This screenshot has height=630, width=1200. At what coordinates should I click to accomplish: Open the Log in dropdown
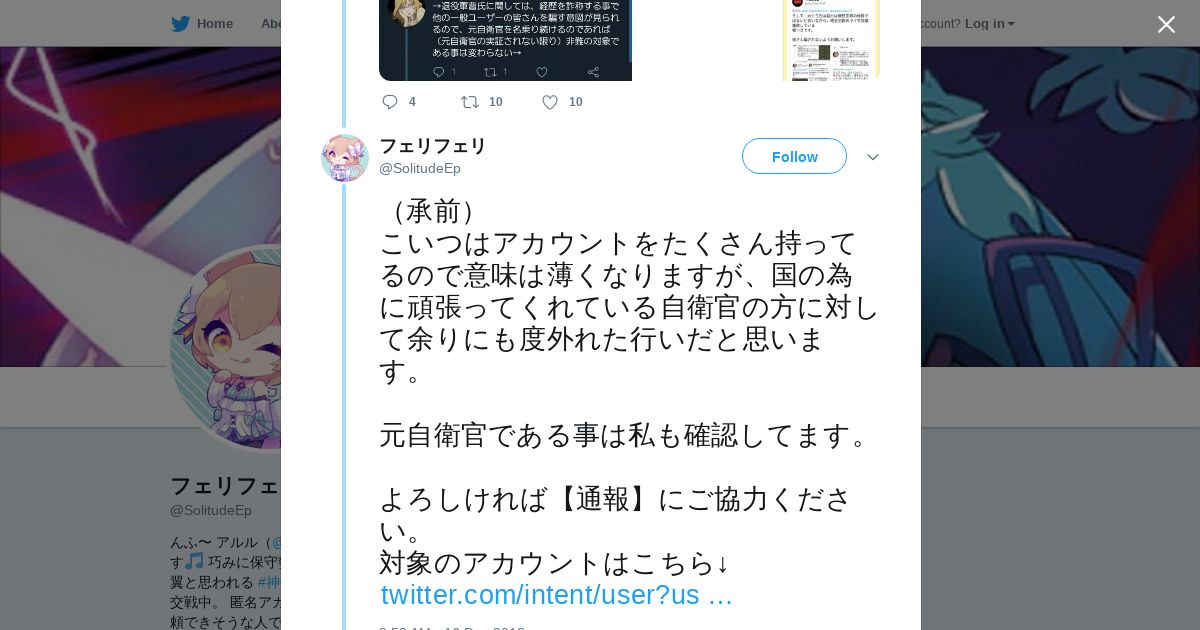[990, 24]
